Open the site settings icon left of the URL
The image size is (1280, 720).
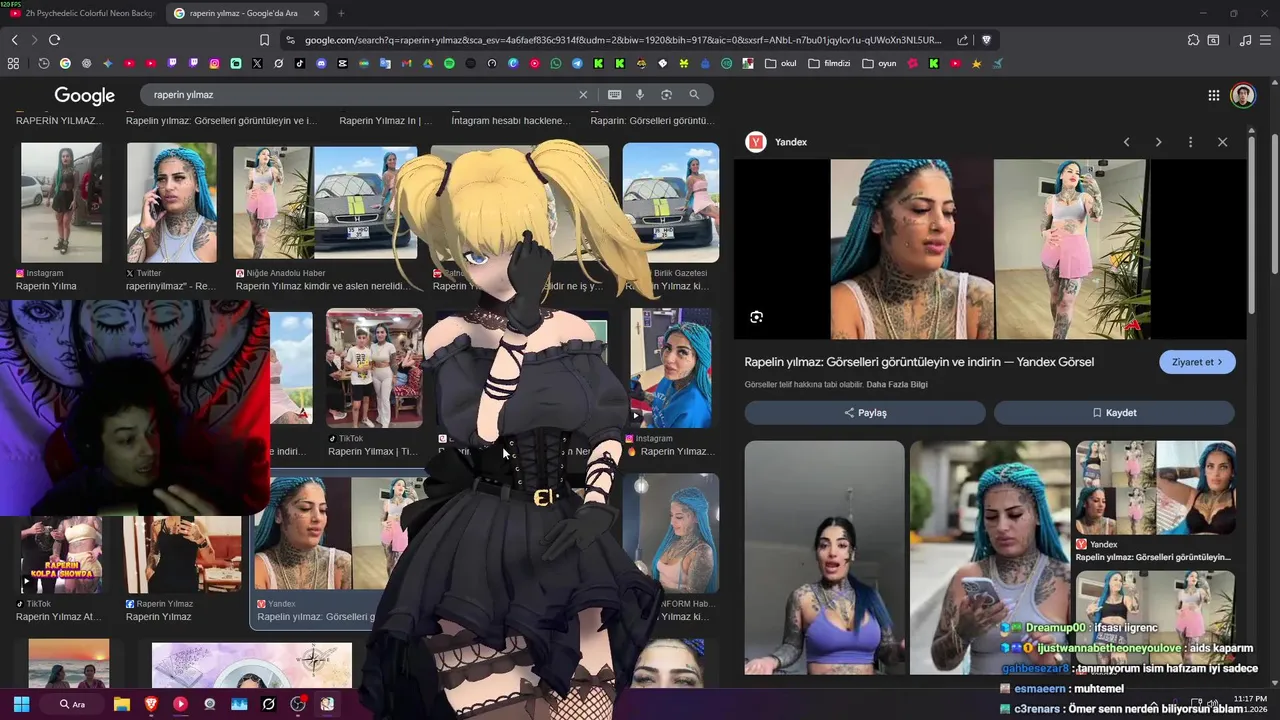[290, 40]
